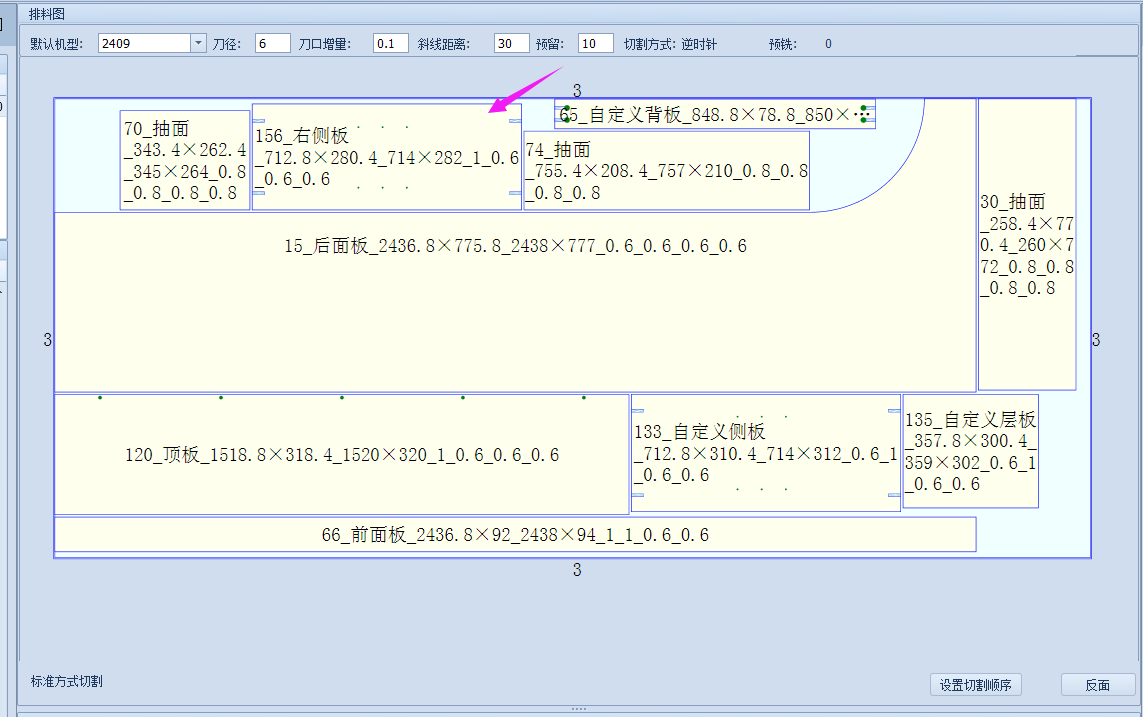Click the 反面 button
Viewport: 1143px width, 717px height.
click(1098, 685)
